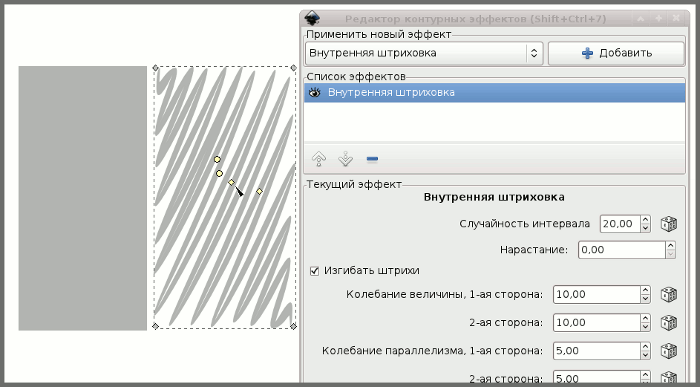Select «Внутренняя штриховка» row in effects list
This screenshot has width=700, height=387.
click(495, 93)
